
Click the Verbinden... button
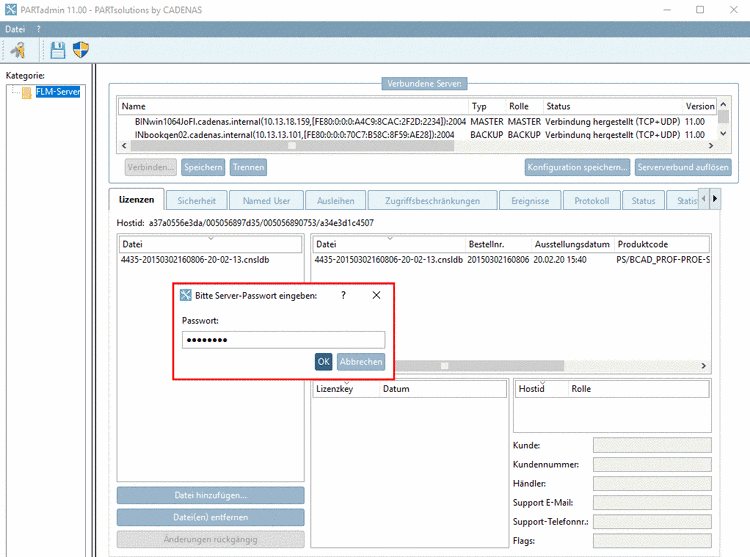coord(151,167)
